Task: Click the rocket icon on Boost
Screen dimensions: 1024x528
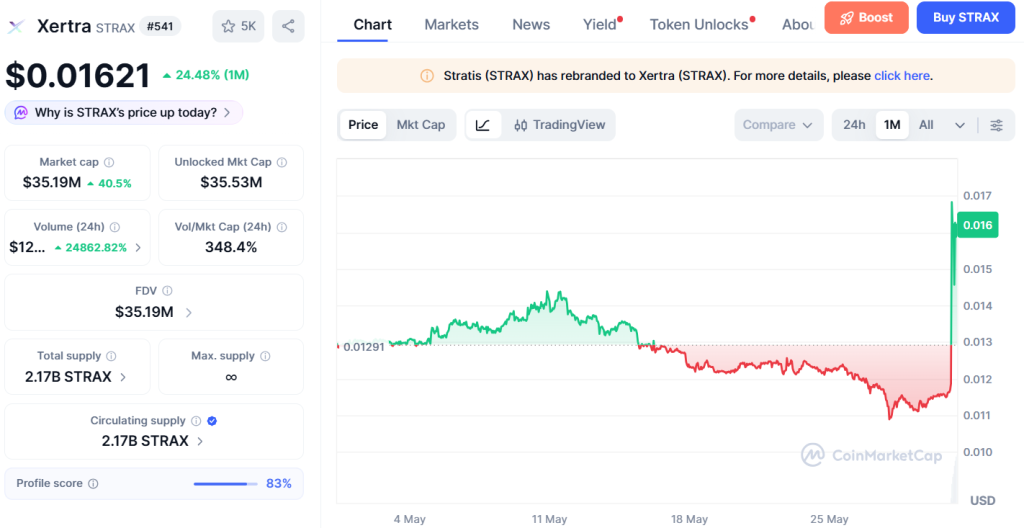Action: pos(847,18)
